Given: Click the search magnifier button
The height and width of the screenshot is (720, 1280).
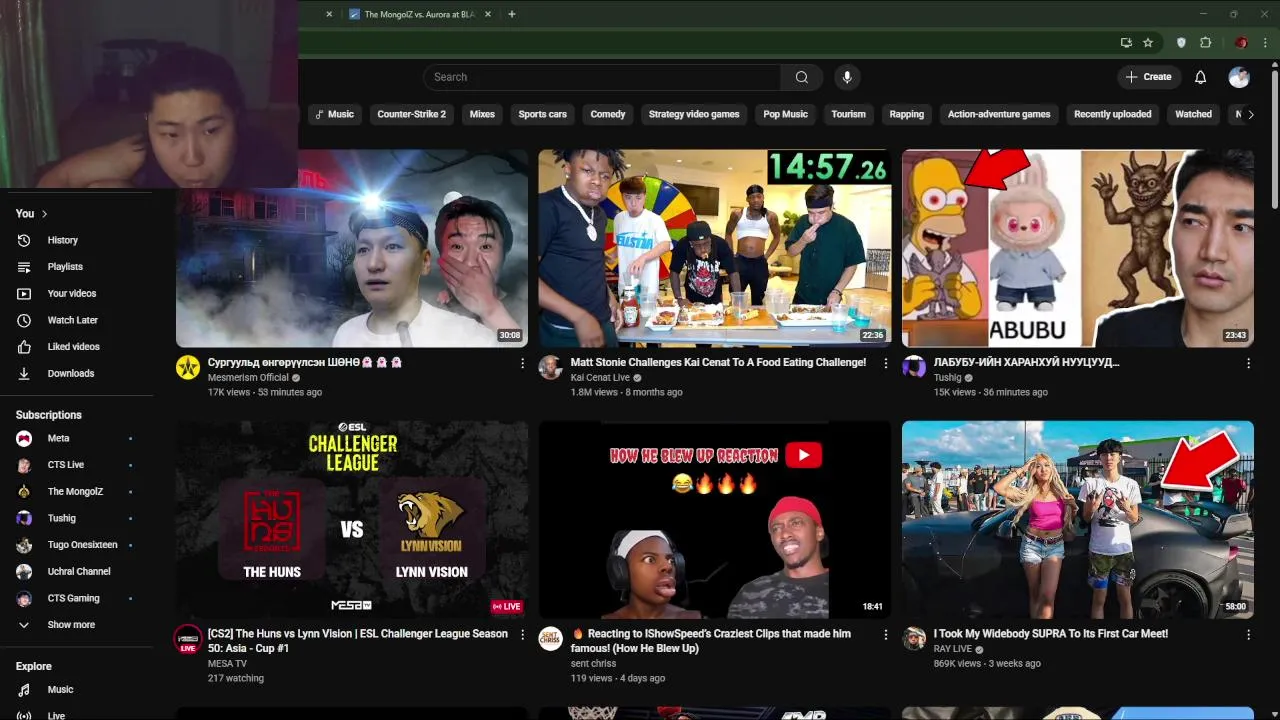Looking at the screenshot, I should pos(801,77).
